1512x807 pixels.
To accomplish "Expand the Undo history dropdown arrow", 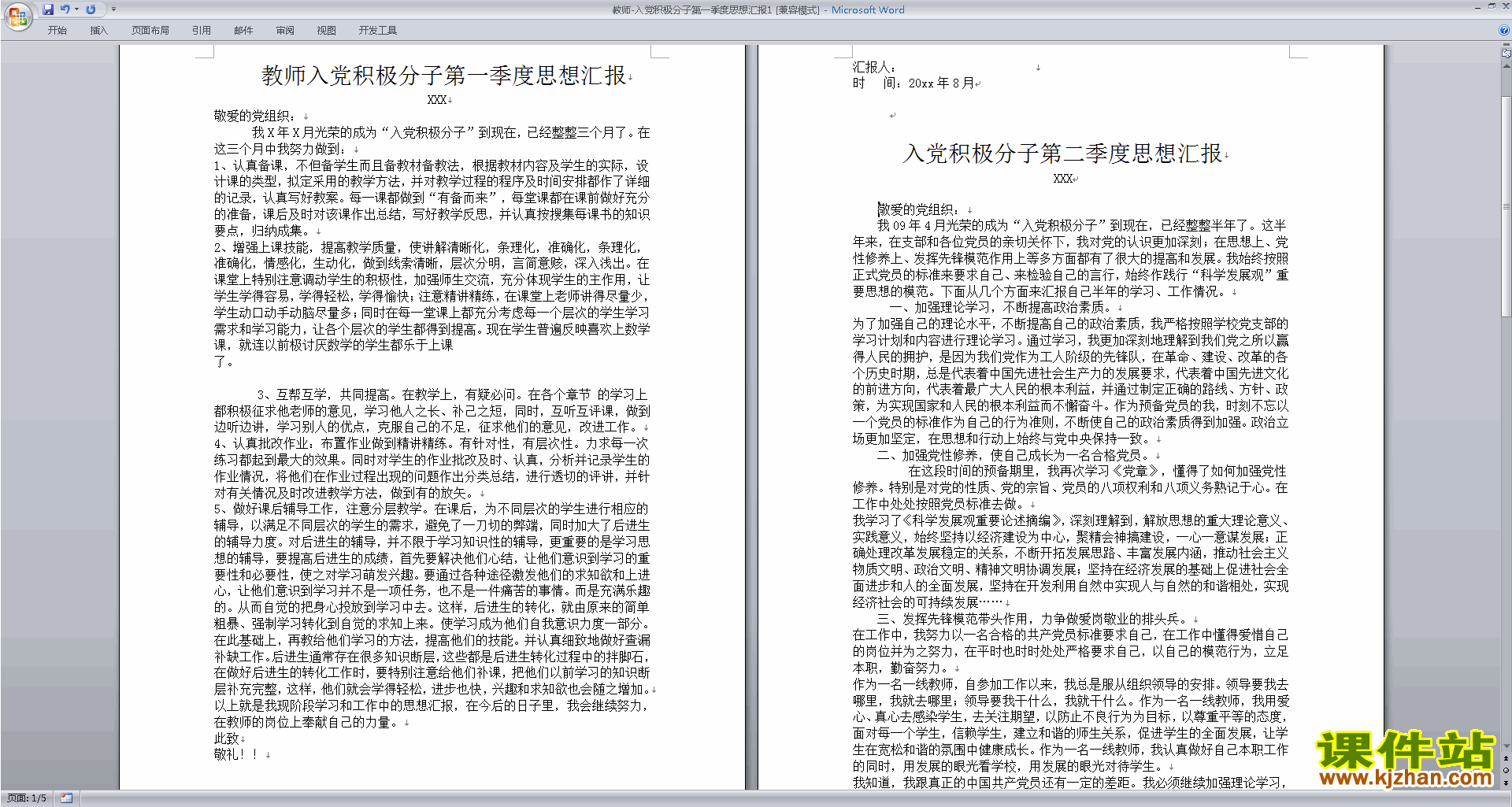I will tap(76, 9).
